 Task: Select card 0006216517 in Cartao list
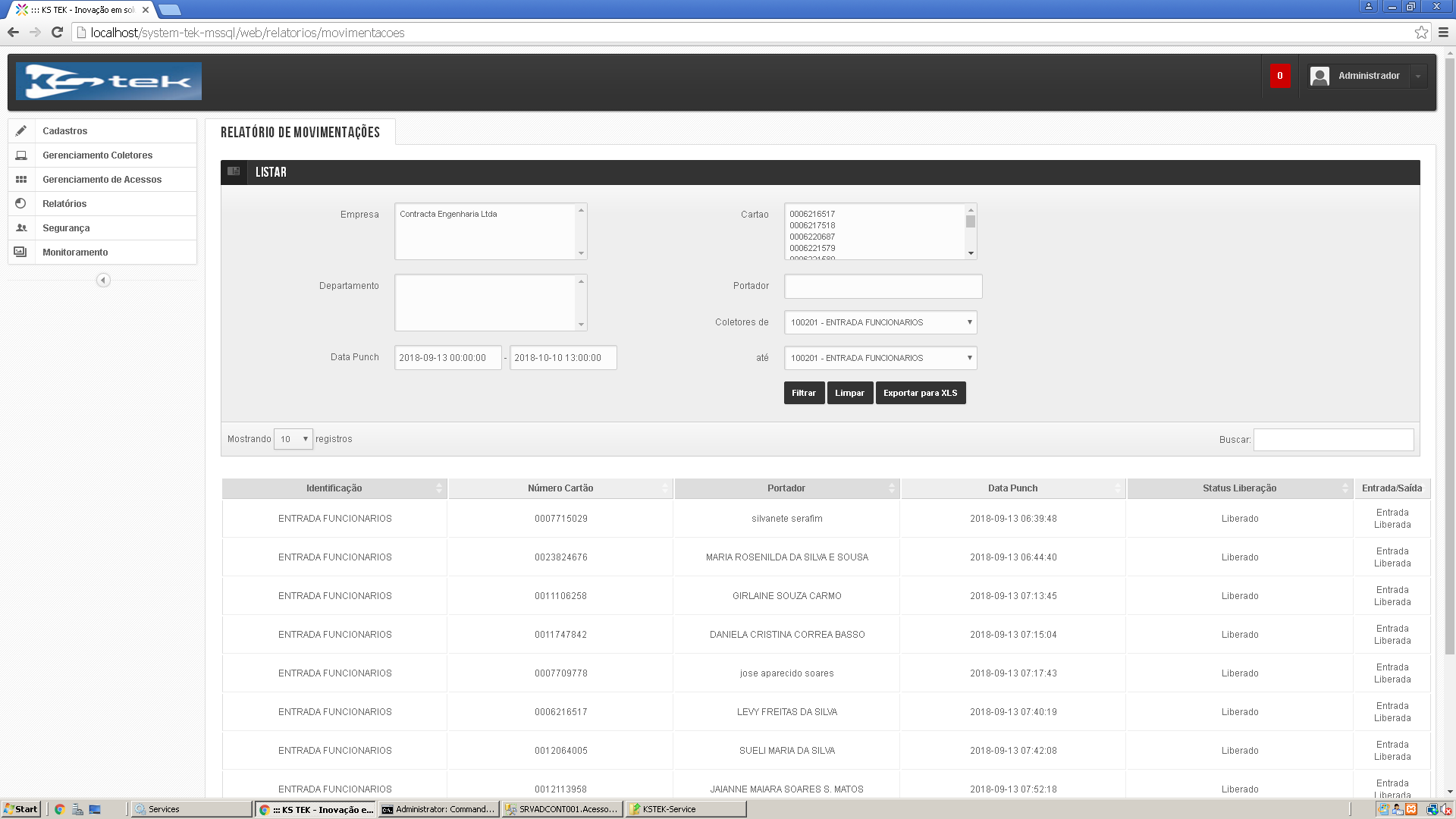[x=812, y=214]
